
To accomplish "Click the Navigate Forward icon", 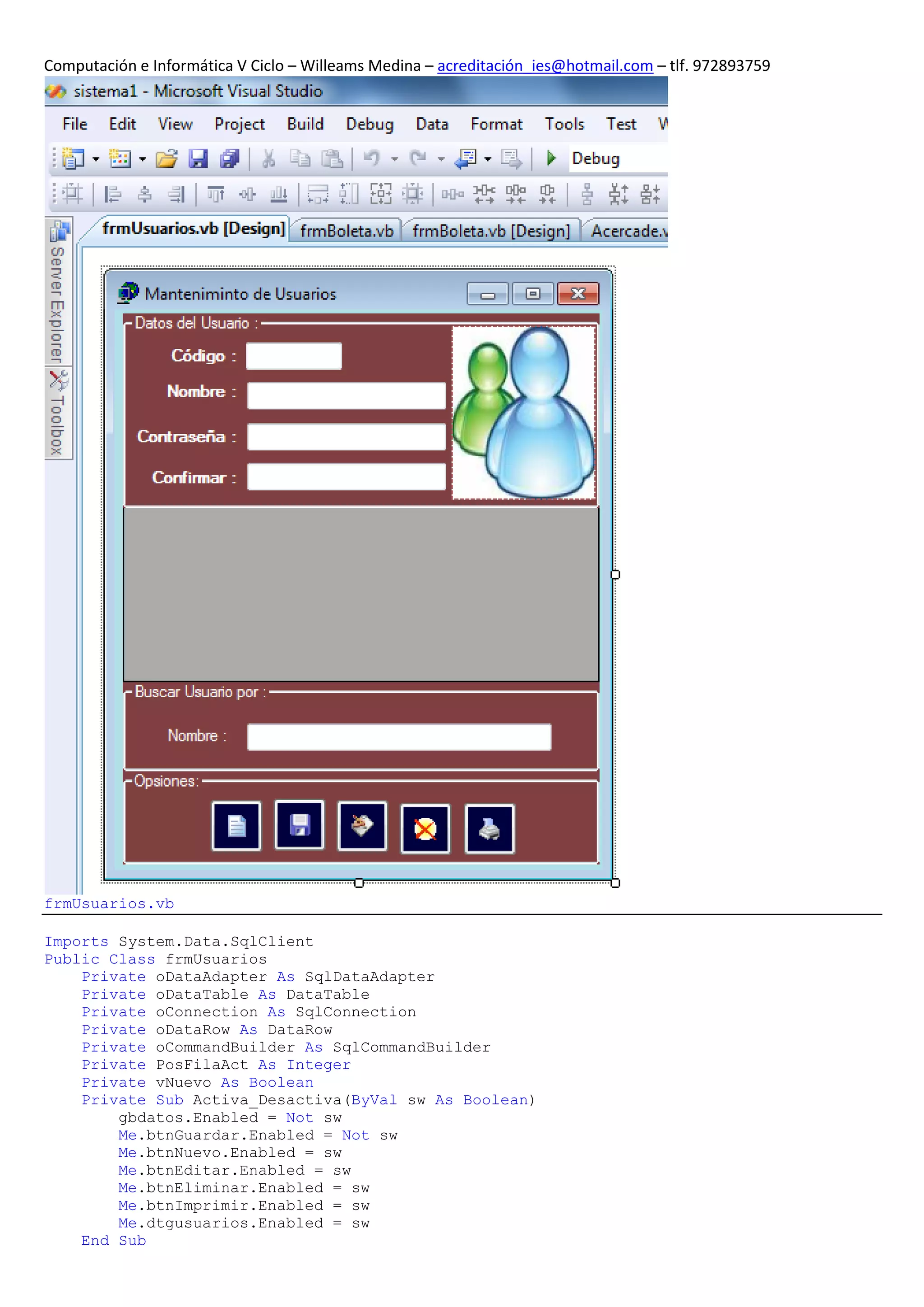I will 511,159.
